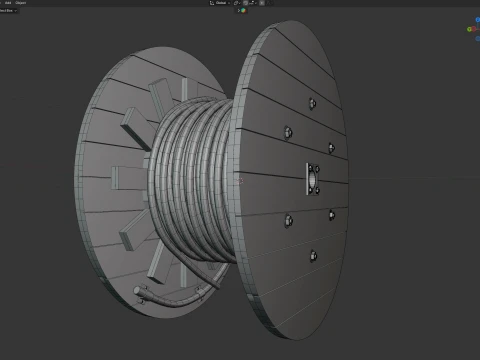Click the red X axis gizmo ball
This screenshot has height=360, width=480.
[x=474, y=29]
